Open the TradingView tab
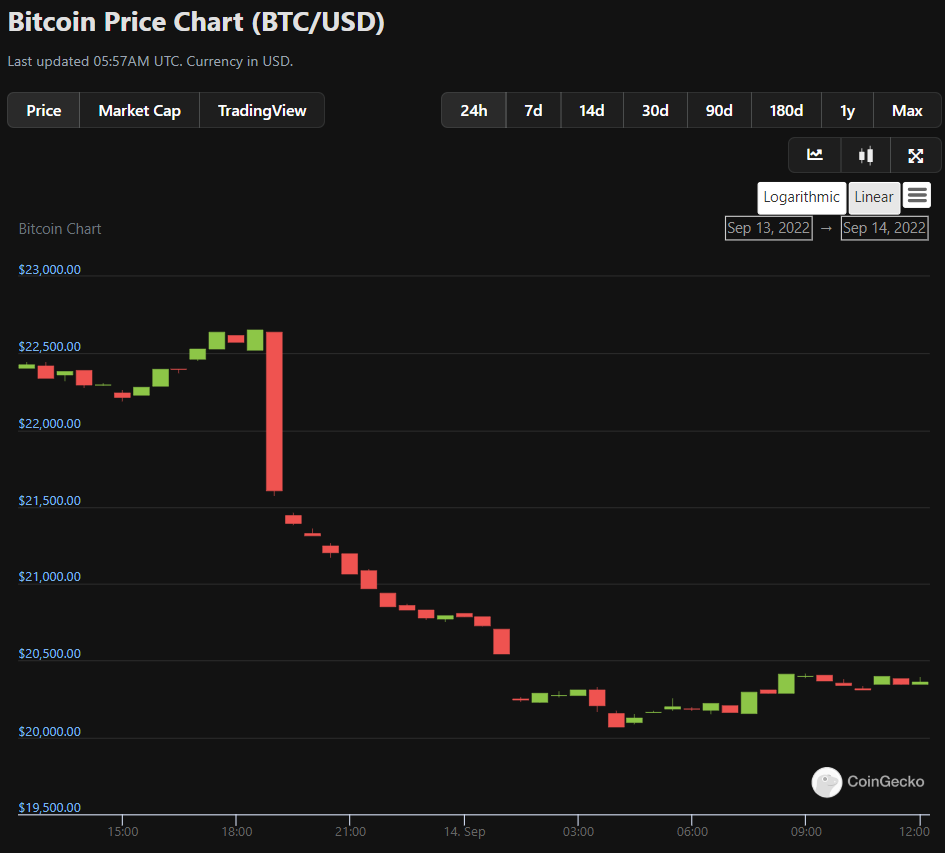Image resolution: width=945 pixels, height=853 pixels. [262, 110]
